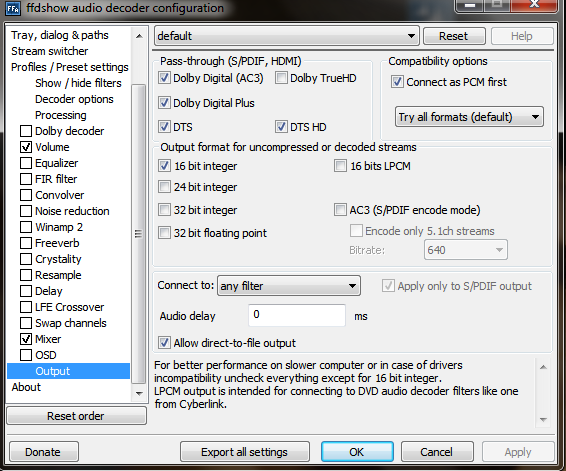Click the Export all settings button
This screenshot has width=566, height=471.
tap(245, 452)
